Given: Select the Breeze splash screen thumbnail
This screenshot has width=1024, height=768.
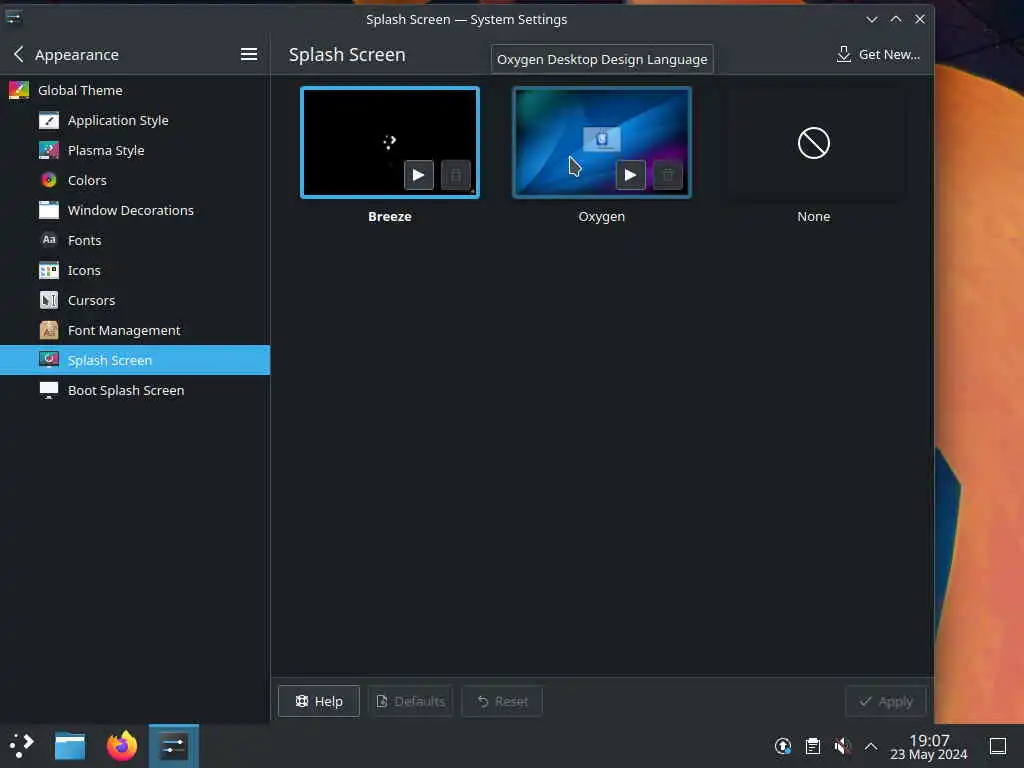Looking at the screenshot, I should [x=390, y=142].
